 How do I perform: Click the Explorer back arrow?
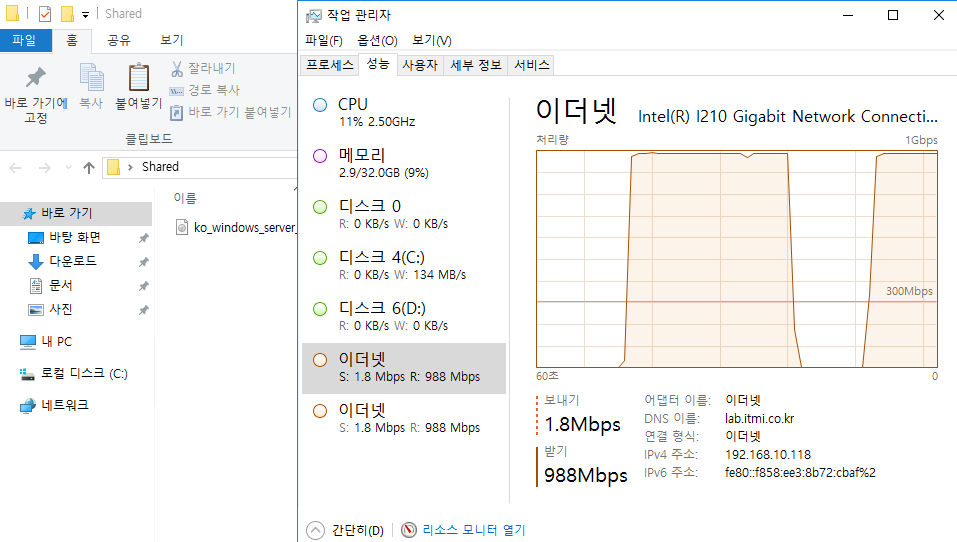(15, 167)
